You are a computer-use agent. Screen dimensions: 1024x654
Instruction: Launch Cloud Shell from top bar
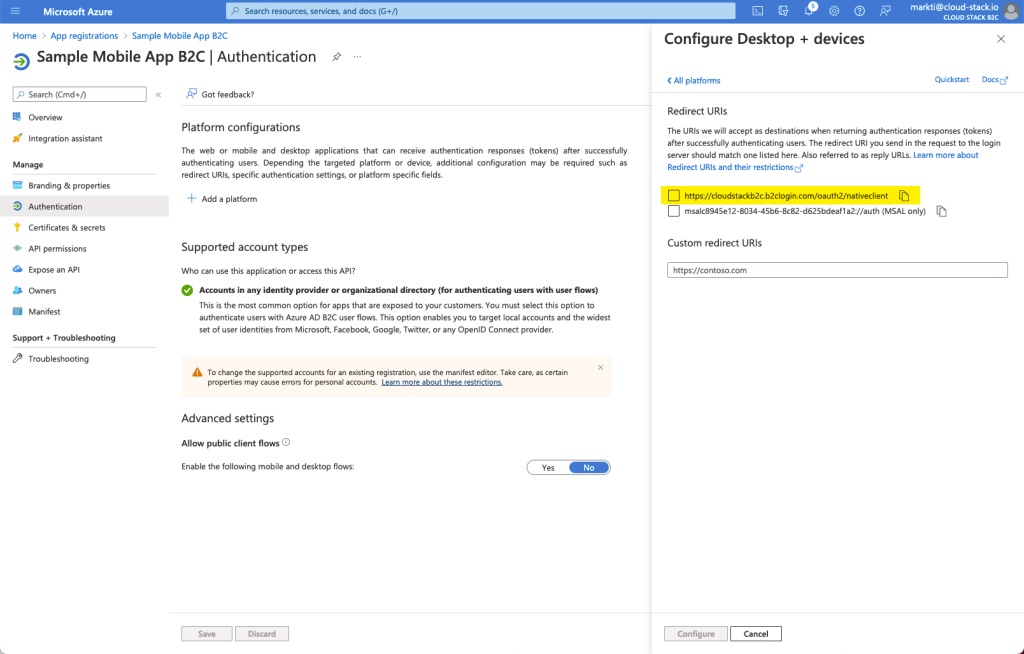pyautogui.click(x=758, y=11)
